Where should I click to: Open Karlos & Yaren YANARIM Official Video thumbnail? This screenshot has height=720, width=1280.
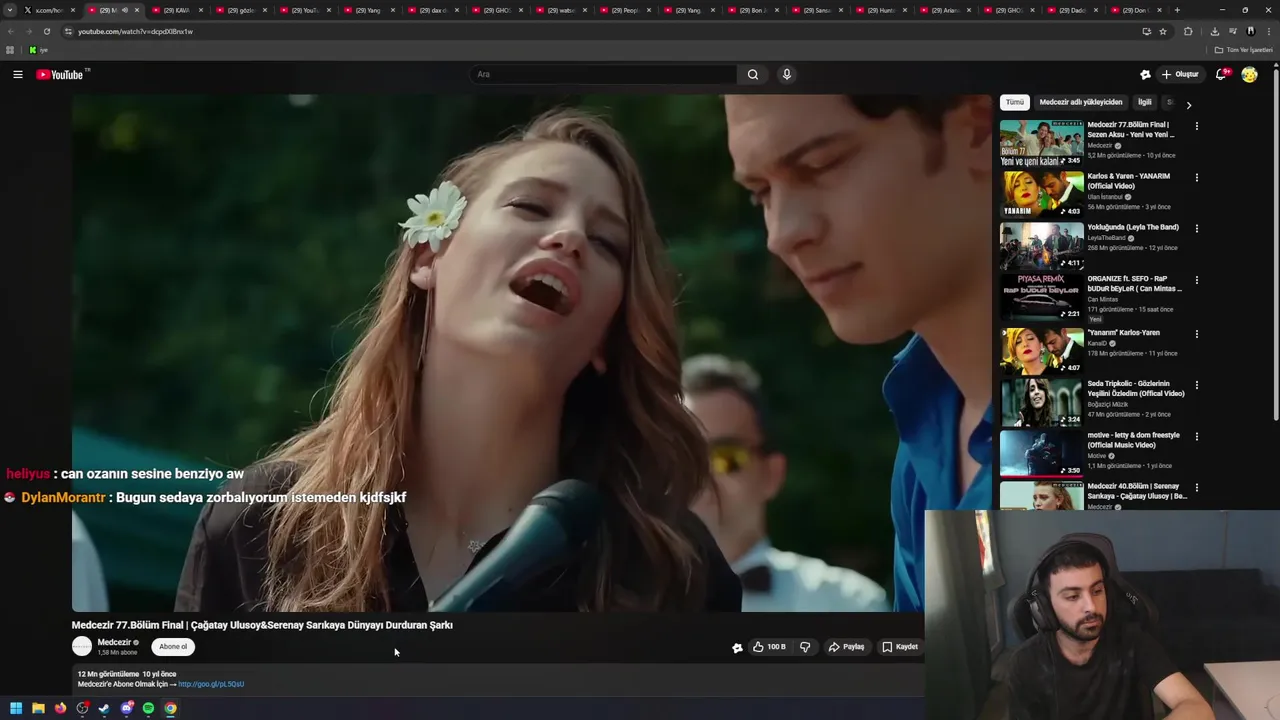click(x=1041, y=194)
